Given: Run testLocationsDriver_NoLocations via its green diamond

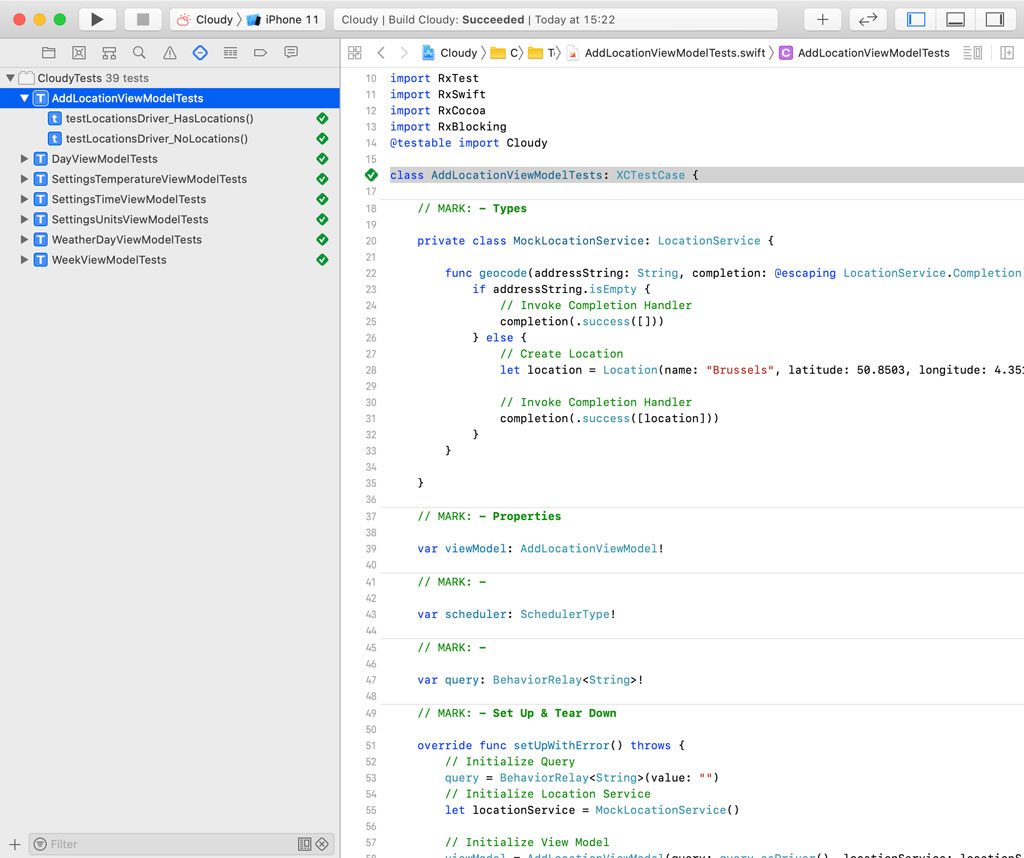Looking at the screenshot, I should 322,138.
